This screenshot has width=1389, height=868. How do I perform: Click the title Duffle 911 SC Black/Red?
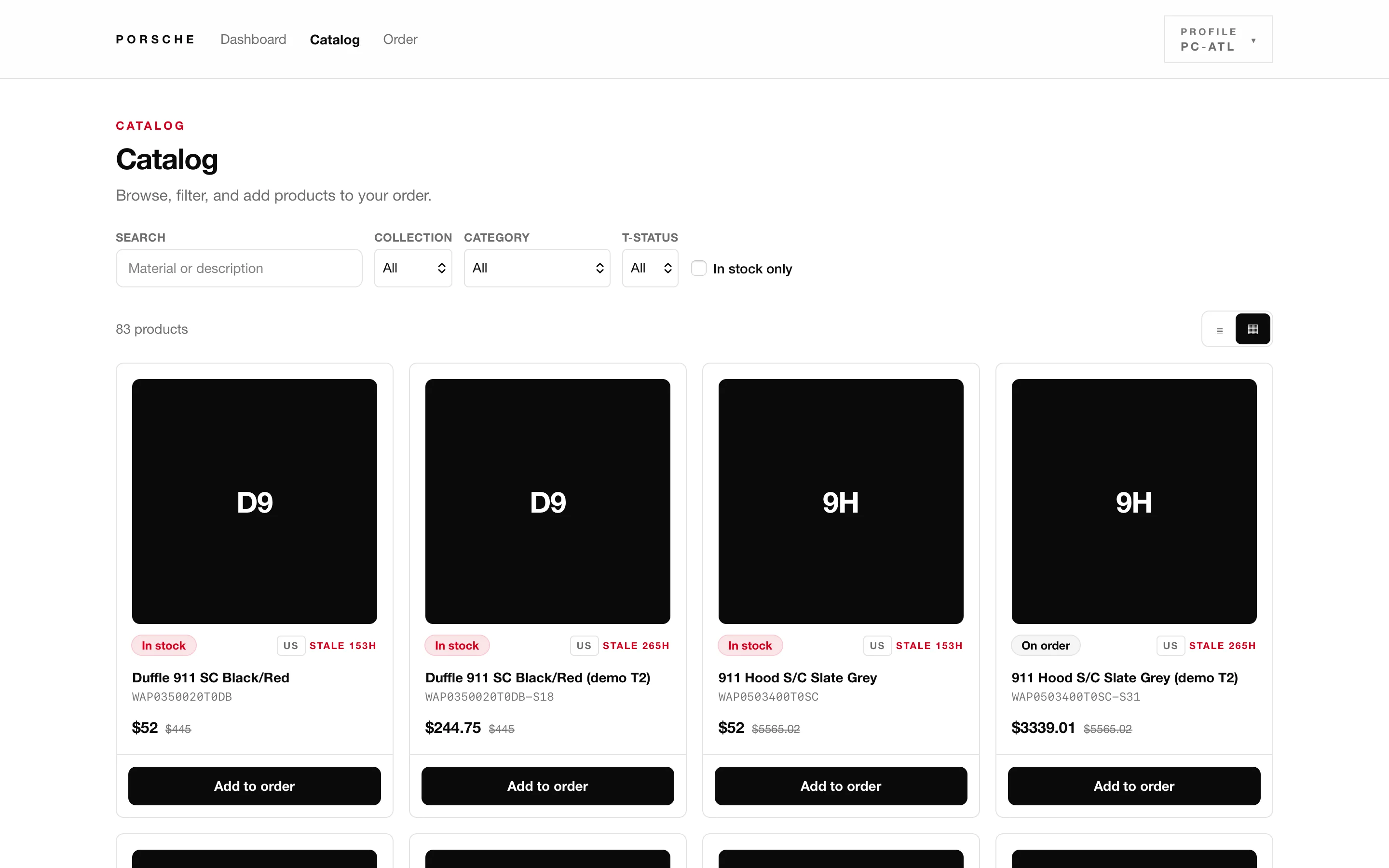click(211, 678)
